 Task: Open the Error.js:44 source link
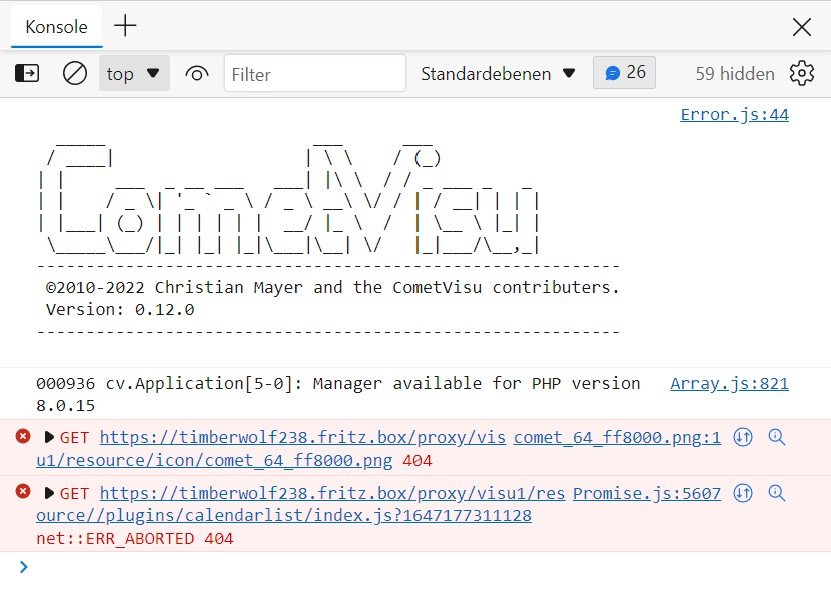(735, 114)
